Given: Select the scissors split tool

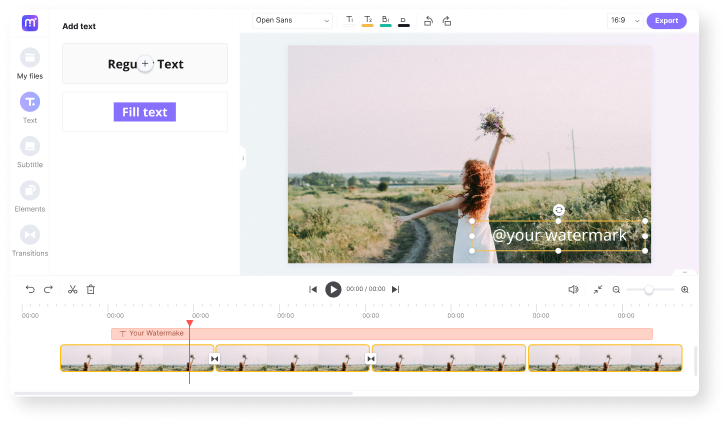Looking at the screenshot, I should [x=73, y=289].
